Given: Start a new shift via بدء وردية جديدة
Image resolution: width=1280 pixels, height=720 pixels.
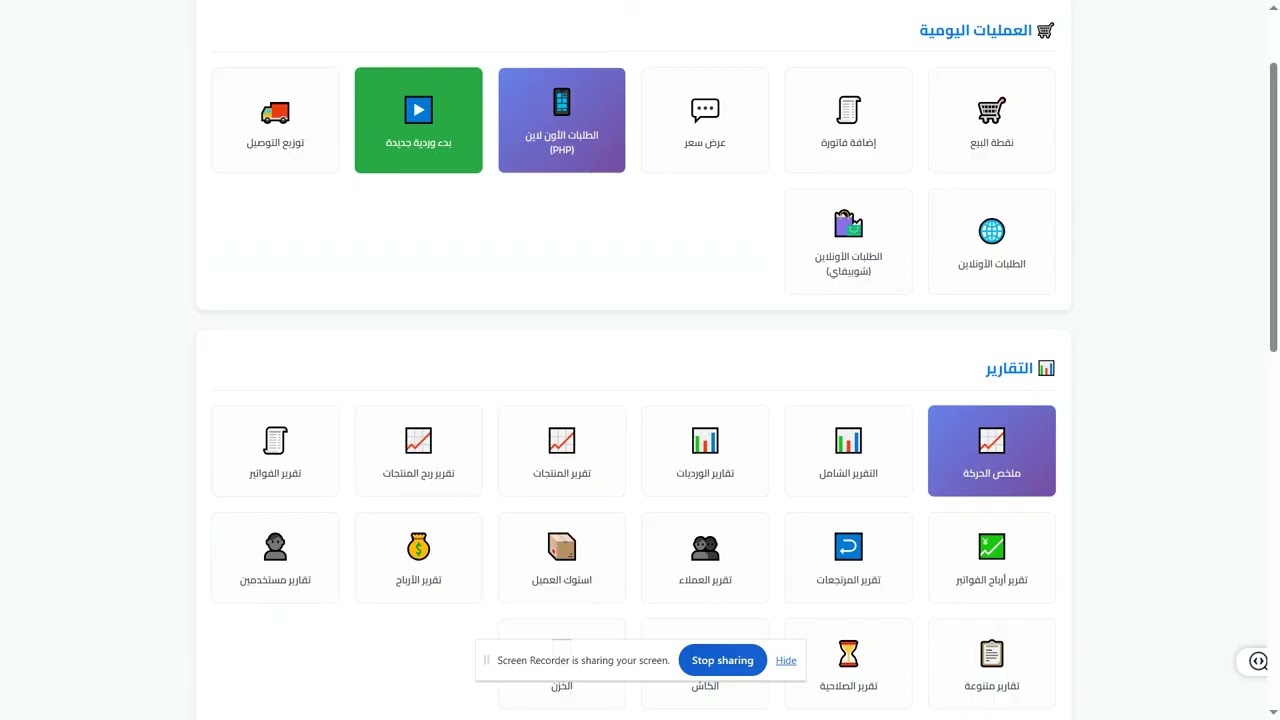Looking at the screenshot, I should pyautogui.click(x=418, y=120).
